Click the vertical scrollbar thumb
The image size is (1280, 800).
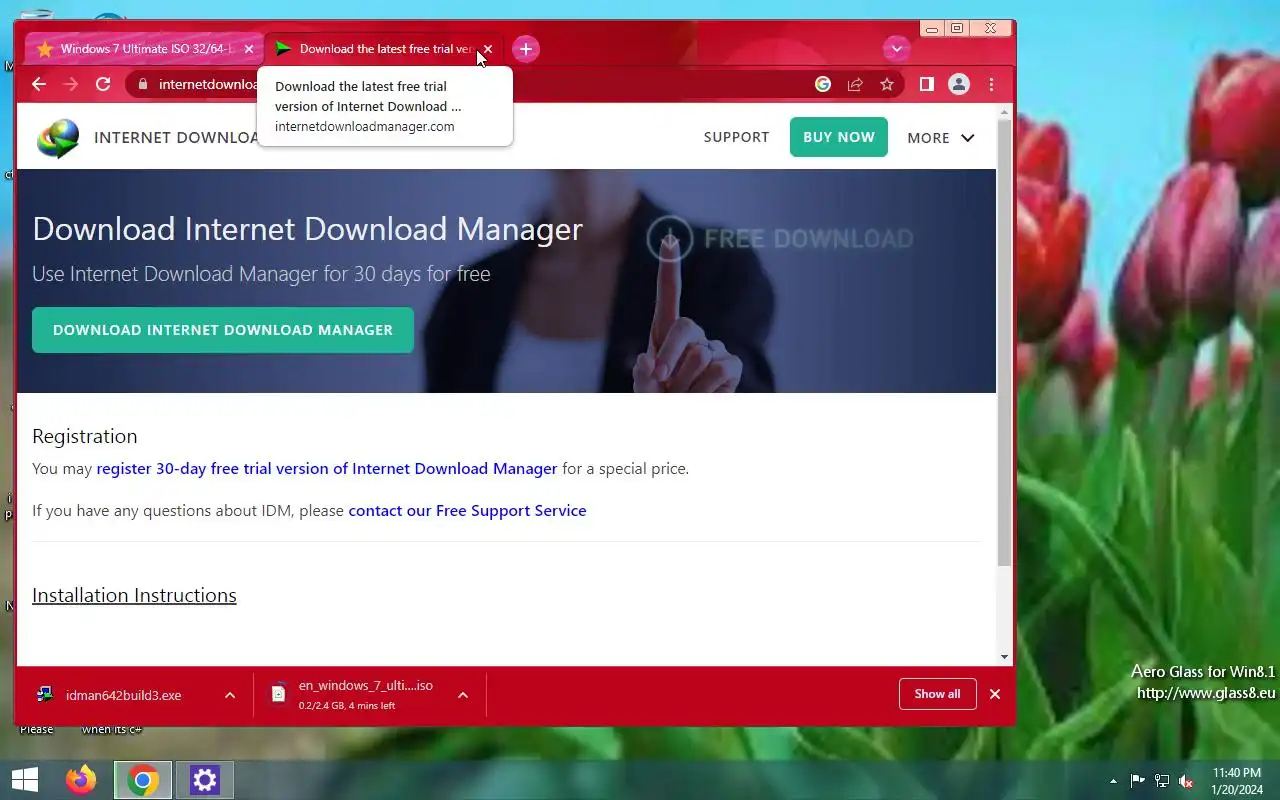coord(1005,342)
